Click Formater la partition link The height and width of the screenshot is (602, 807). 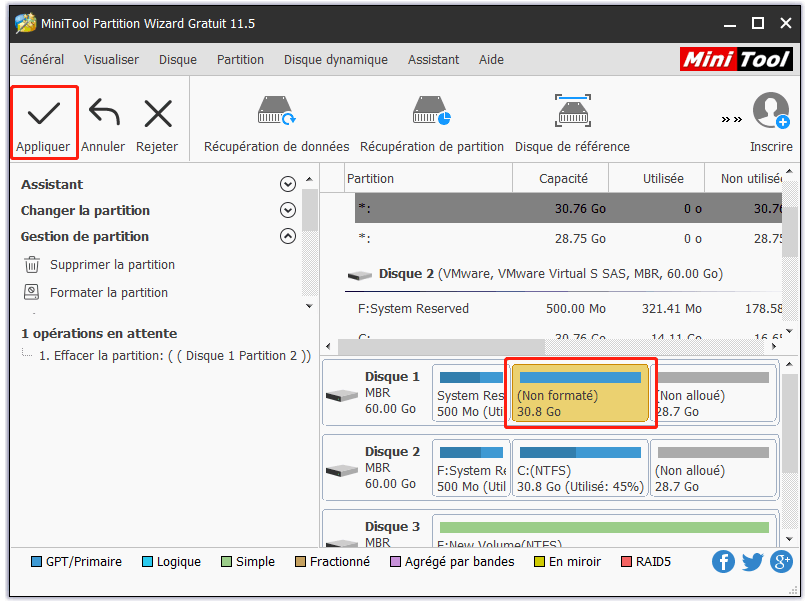coord(109,293)
